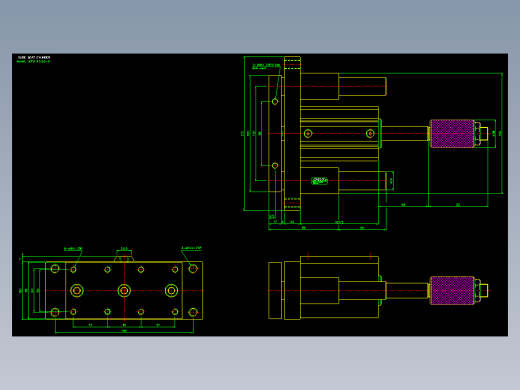
Task: Select the green model number text line
Action: pos(33,61)
